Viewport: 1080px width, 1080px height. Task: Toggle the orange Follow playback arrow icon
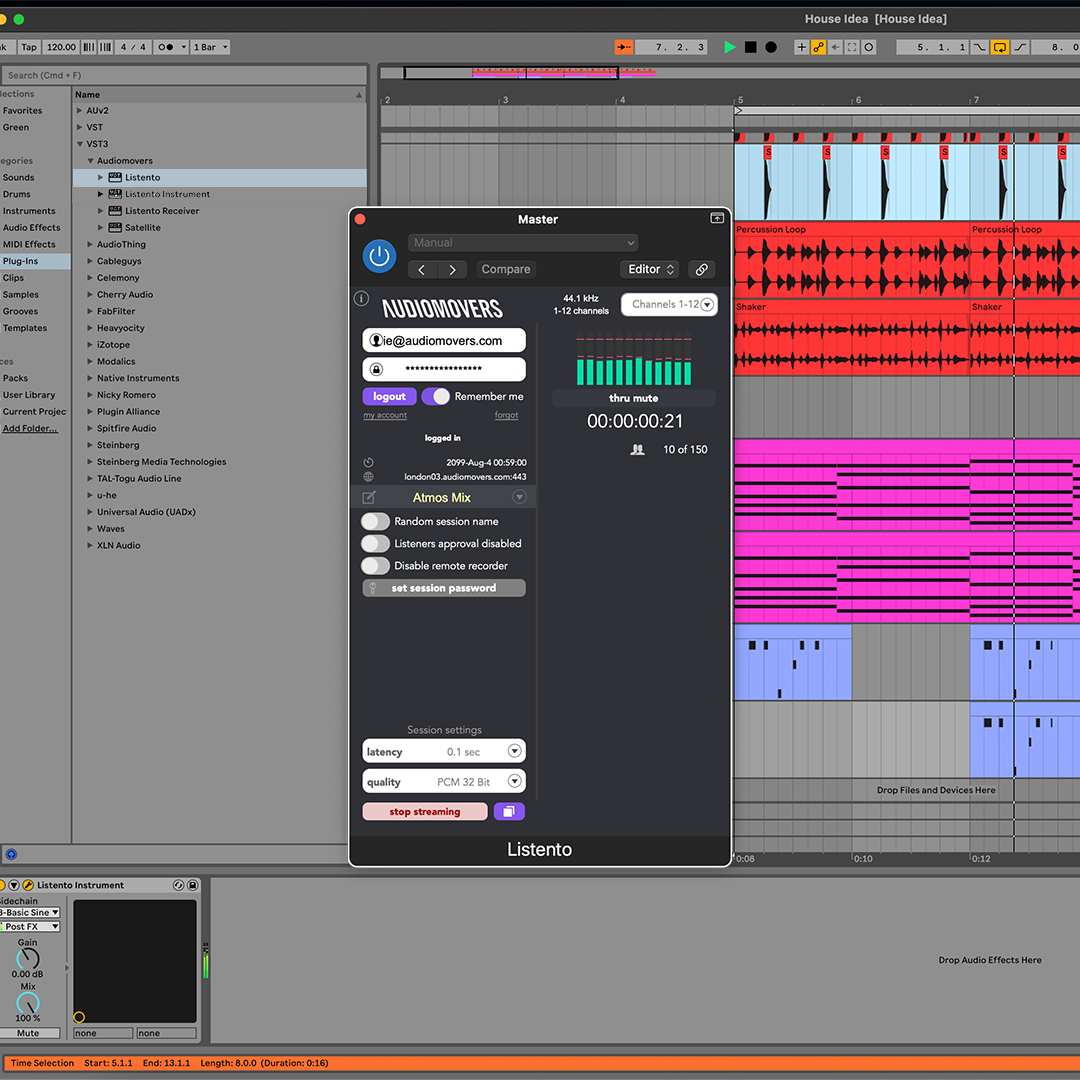coord(624,47)
